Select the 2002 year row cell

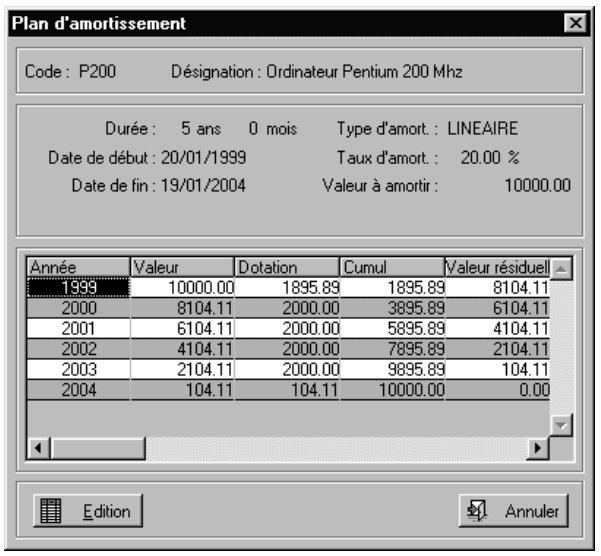[79, 349]
